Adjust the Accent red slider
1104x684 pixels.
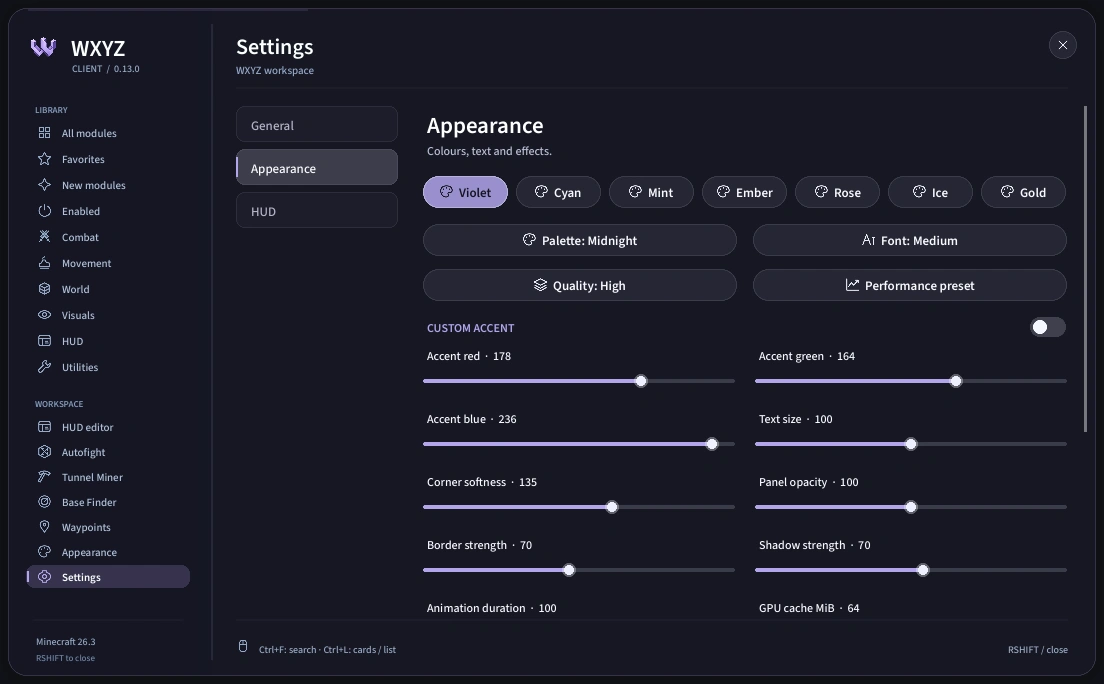click(x=579, y=381)
